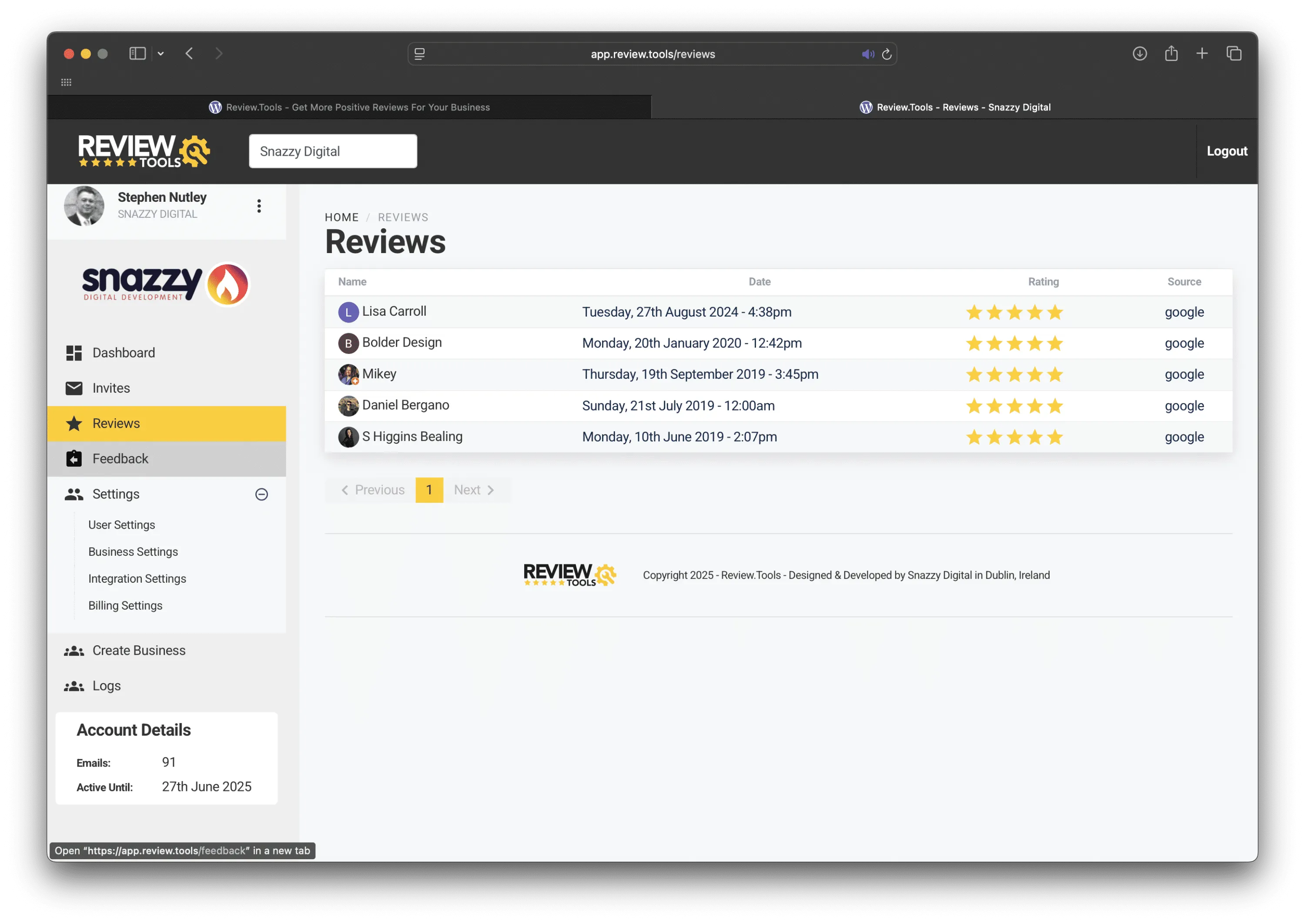Click the Logout link
Screen dimensions: 1305x924
point(1226,151)
